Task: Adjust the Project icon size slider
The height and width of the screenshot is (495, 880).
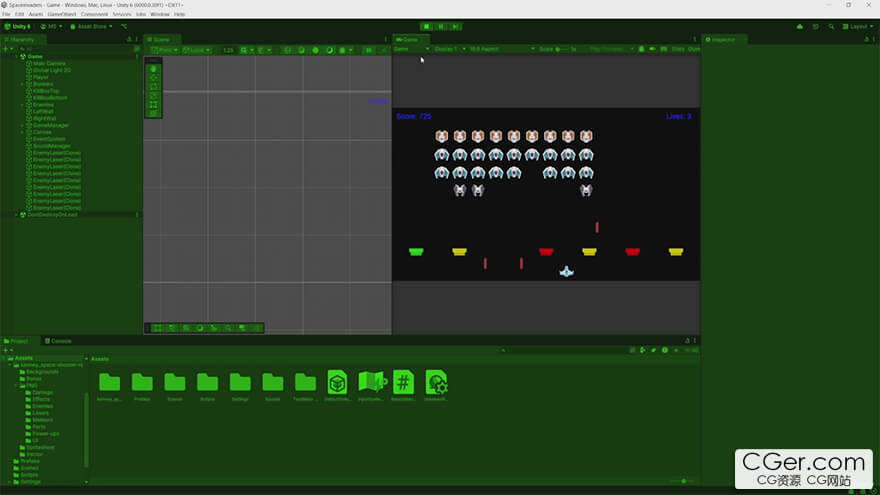Action: click(x=682, y=481)
